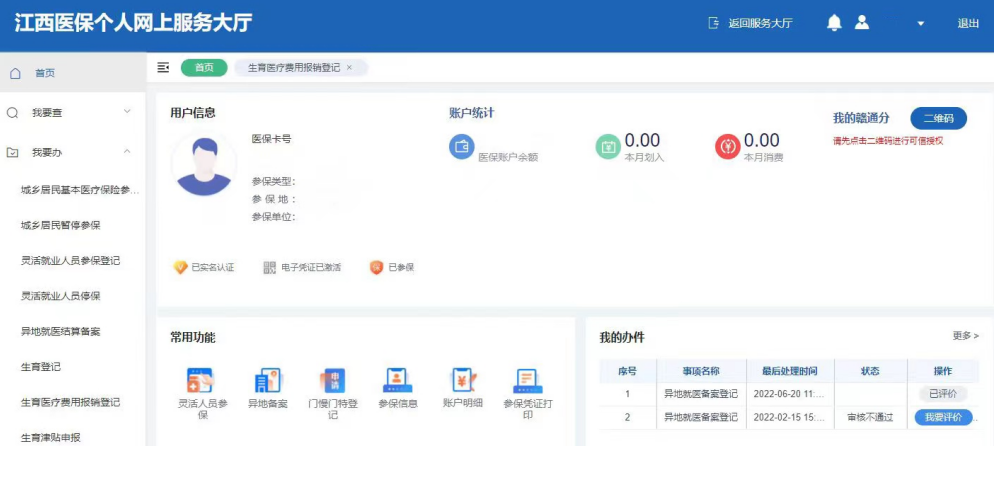Switch to the 首页 tab
The image size is (994, 480).
click(204, 68)
